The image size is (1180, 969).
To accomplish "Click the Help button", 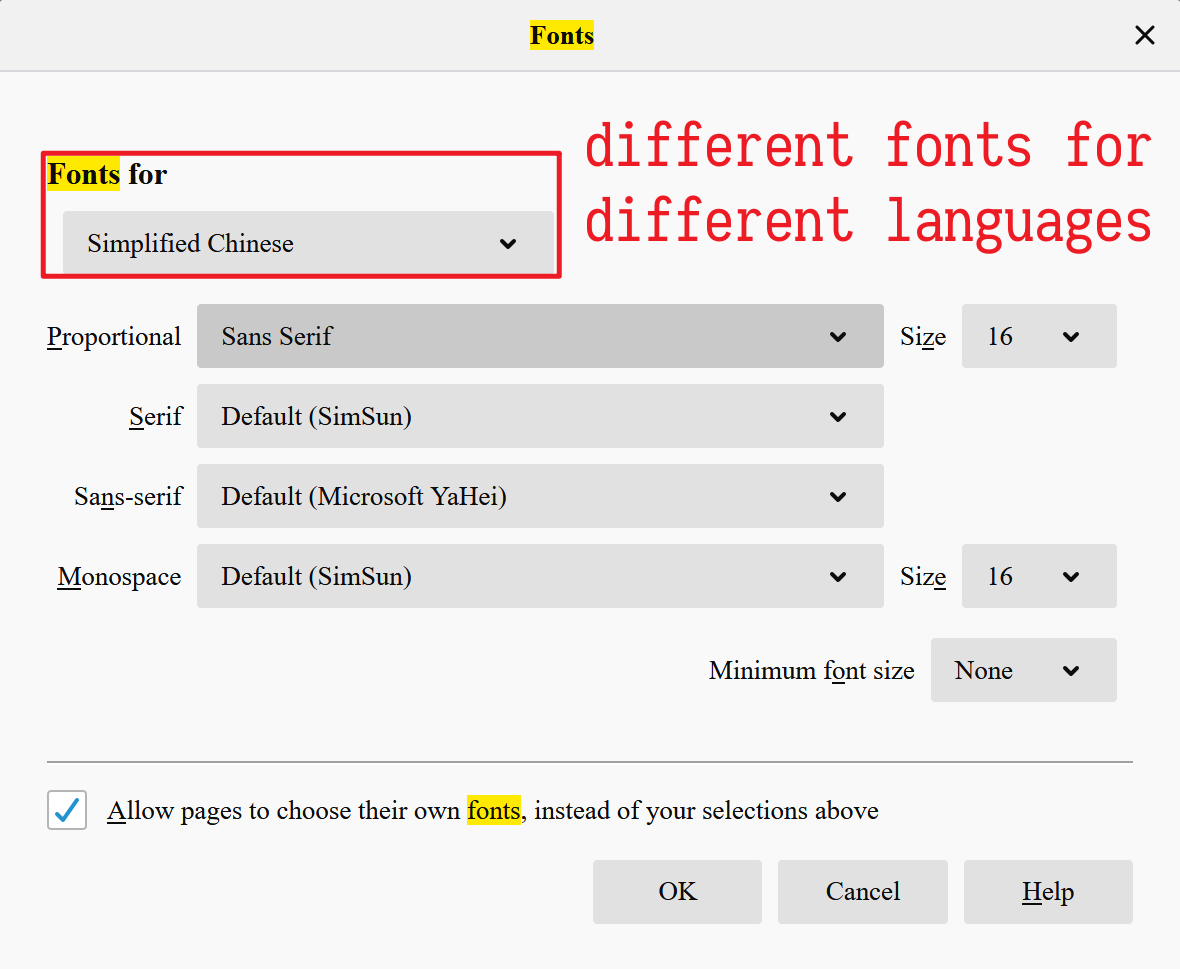I will point(1048,892).
